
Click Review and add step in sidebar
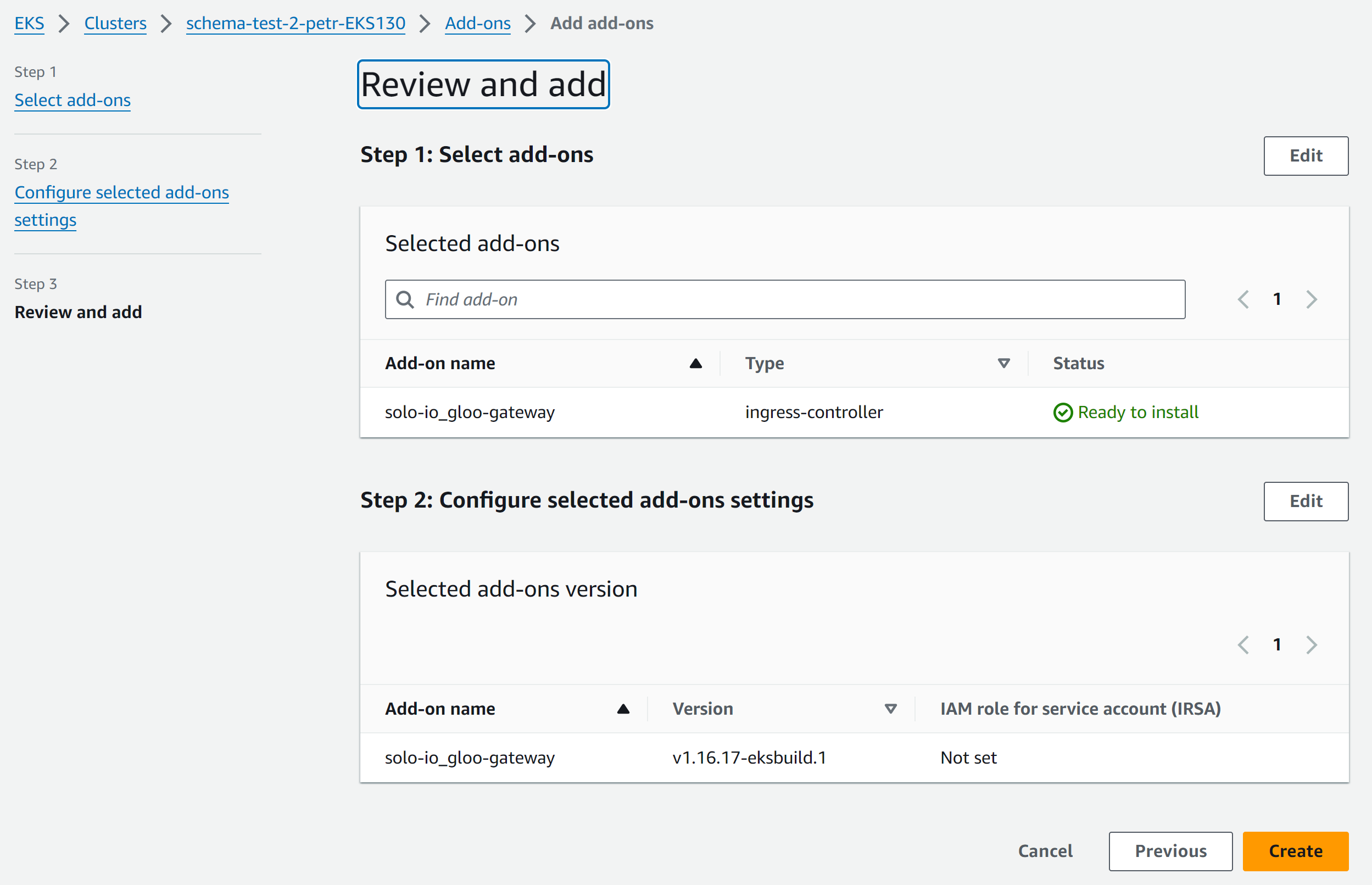click(78, 312)
